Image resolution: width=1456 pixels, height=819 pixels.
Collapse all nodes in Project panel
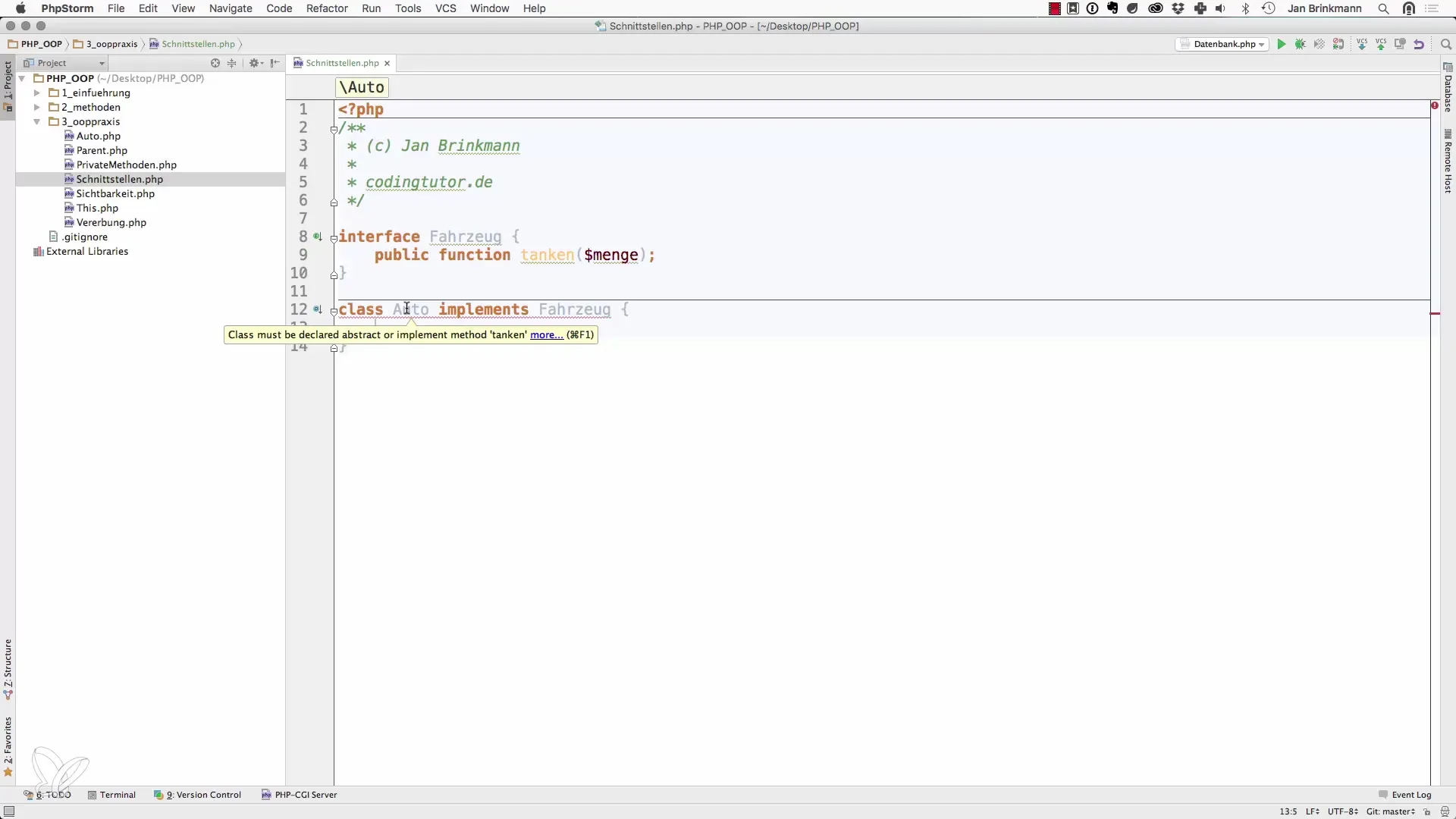232,63
